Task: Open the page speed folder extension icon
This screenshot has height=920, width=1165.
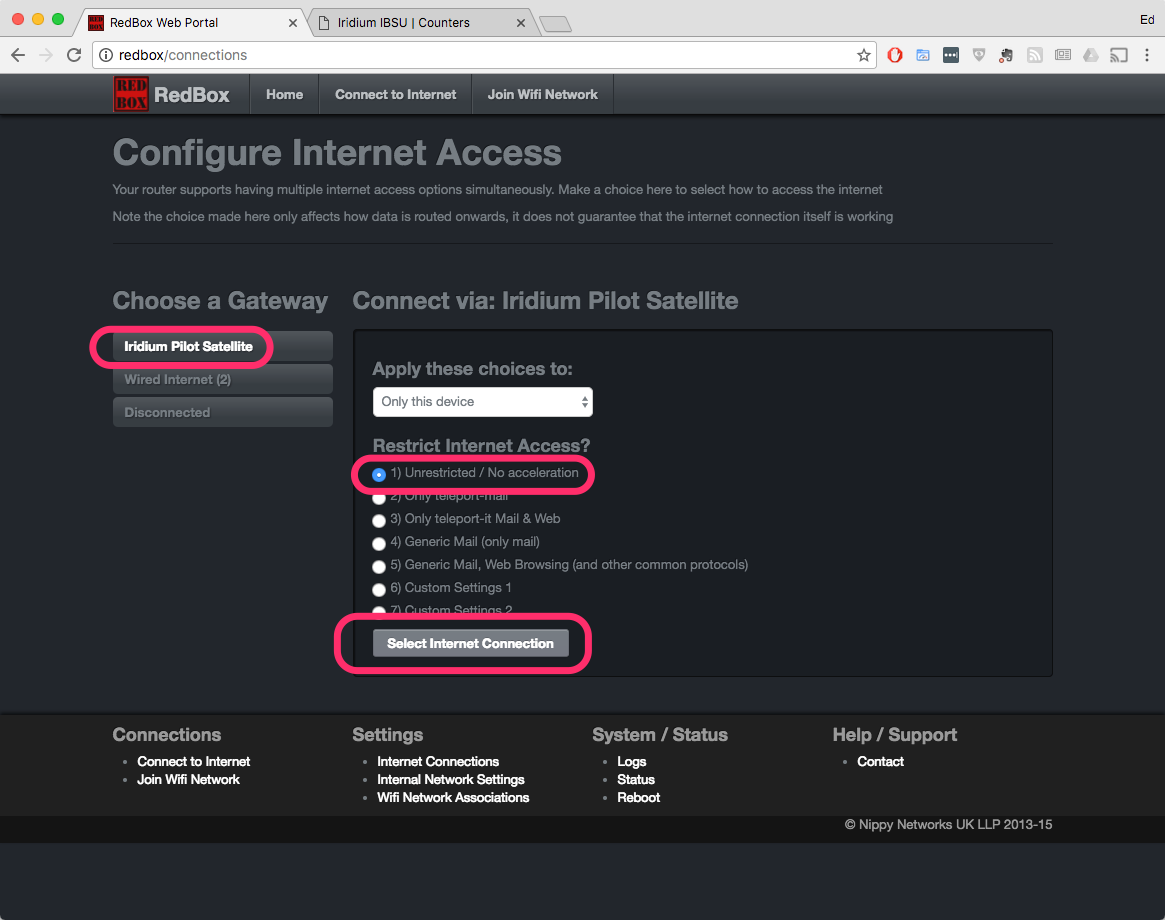Action: pyautogui.click(x=923, y=55)
